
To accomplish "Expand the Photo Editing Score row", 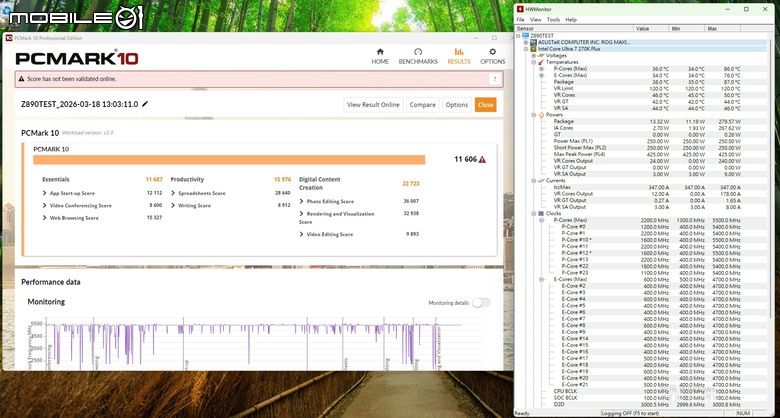I will tap(301, 202).
